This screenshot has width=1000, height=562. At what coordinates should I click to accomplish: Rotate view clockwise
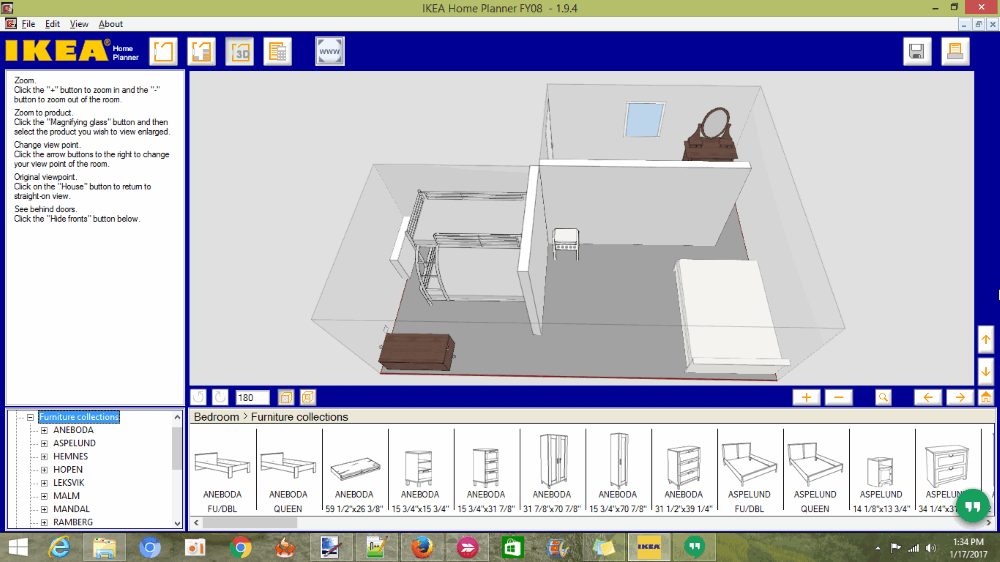(x=220, y=397)
